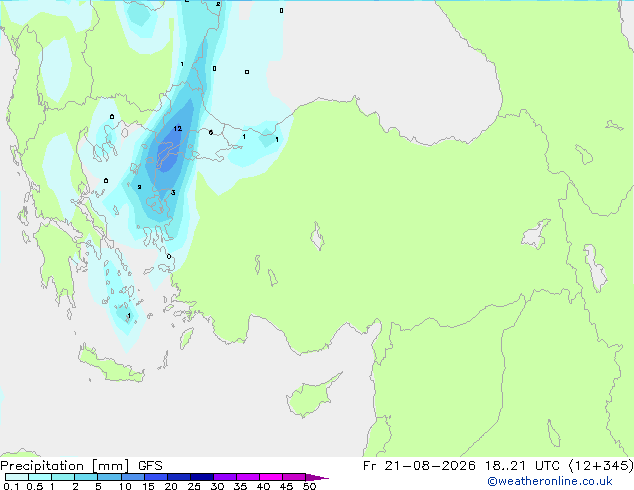Click the 40–45 mm magenta legend box
This screenshot has height=490, width=634.
(x=271, y=477)
